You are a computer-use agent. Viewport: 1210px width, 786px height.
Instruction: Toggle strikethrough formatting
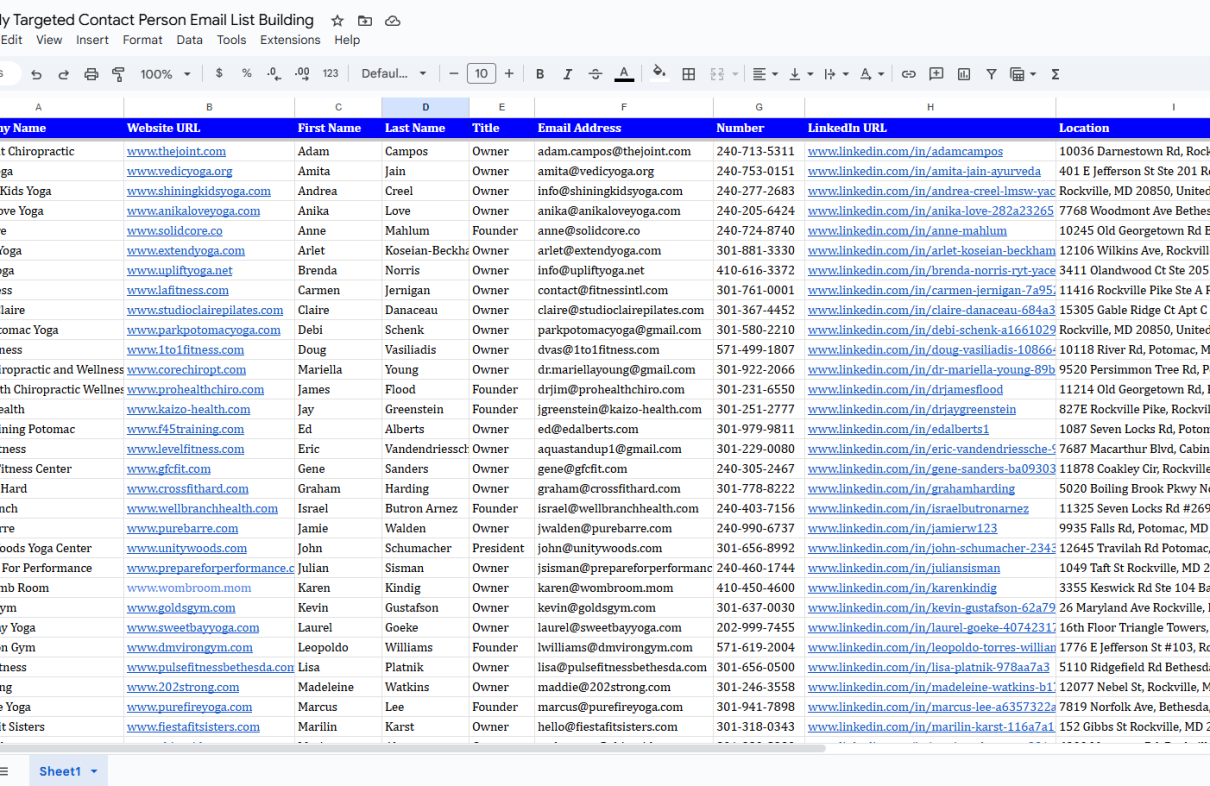click(596, 73)
